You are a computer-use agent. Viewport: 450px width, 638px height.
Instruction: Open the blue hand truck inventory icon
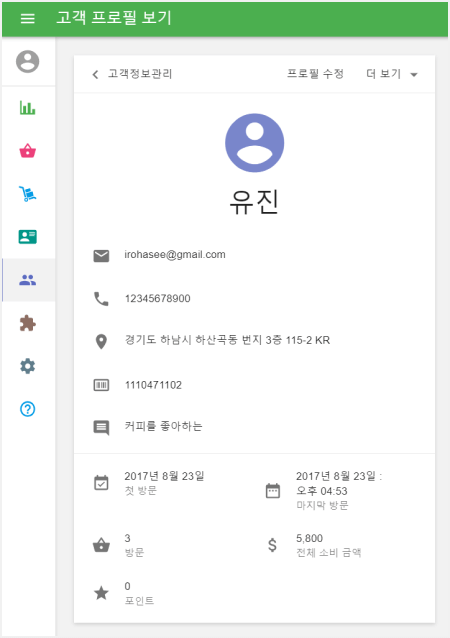pos(28,194)
